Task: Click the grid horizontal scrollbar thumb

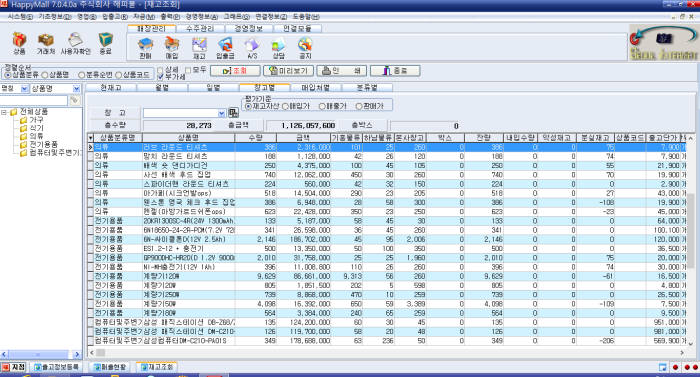Action: click(101, 353)
